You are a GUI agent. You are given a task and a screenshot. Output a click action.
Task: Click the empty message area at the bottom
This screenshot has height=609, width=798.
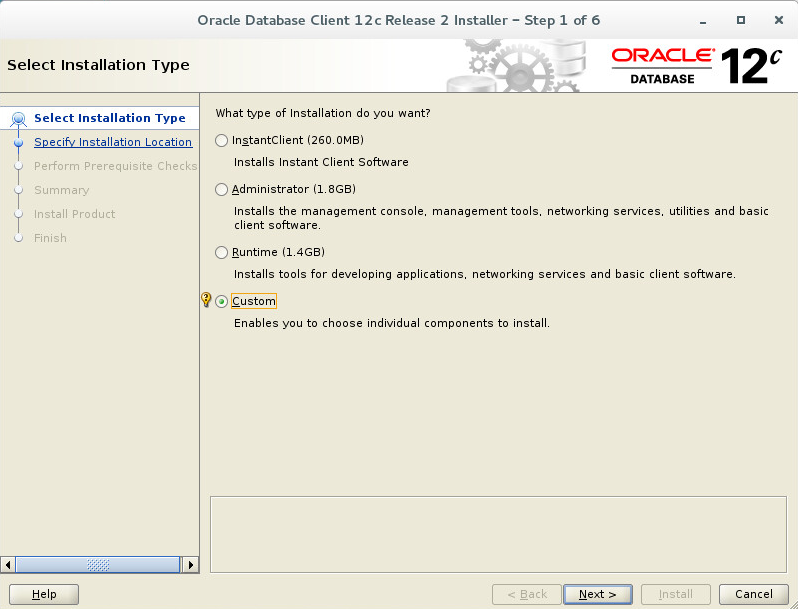(x=498, y=534)
